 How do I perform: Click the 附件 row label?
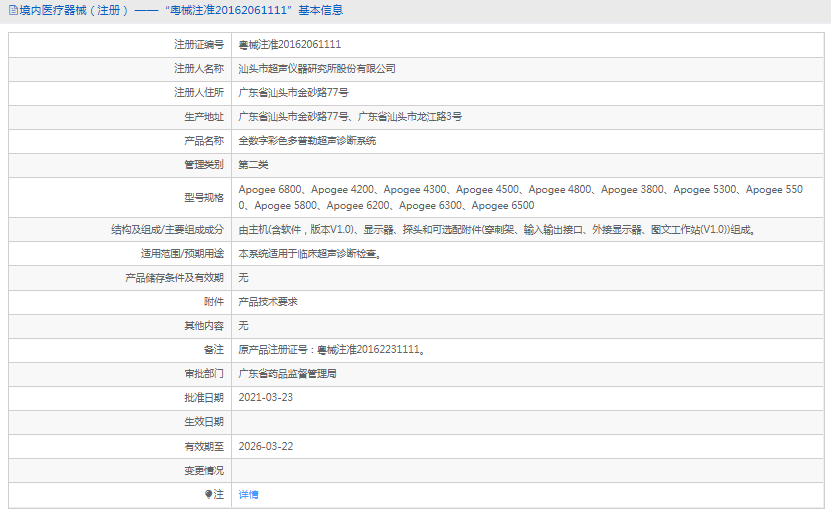[214, 302]
